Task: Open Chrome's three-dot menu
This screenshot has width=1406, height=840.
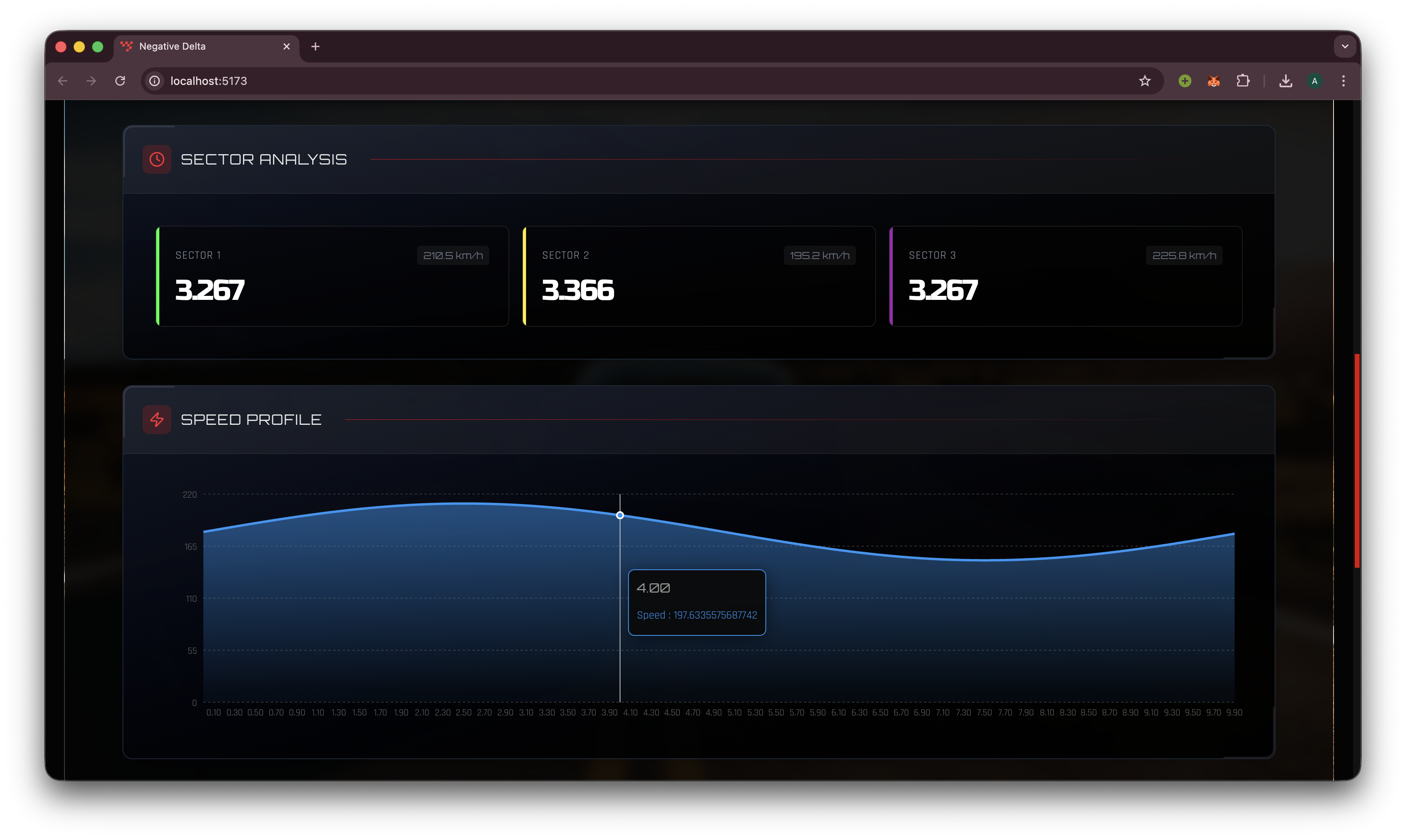Action: [1344, 81]
